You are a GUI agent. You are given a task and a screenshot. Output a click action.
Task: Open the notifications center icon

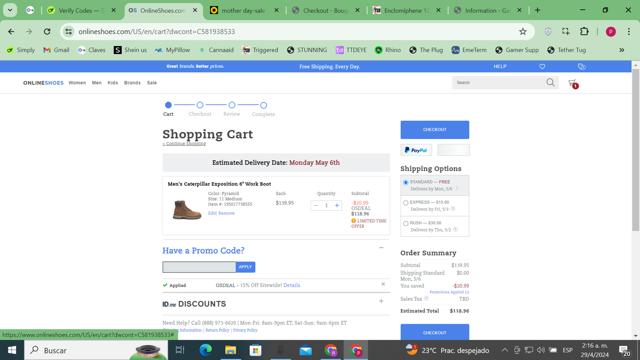[624, 350]
